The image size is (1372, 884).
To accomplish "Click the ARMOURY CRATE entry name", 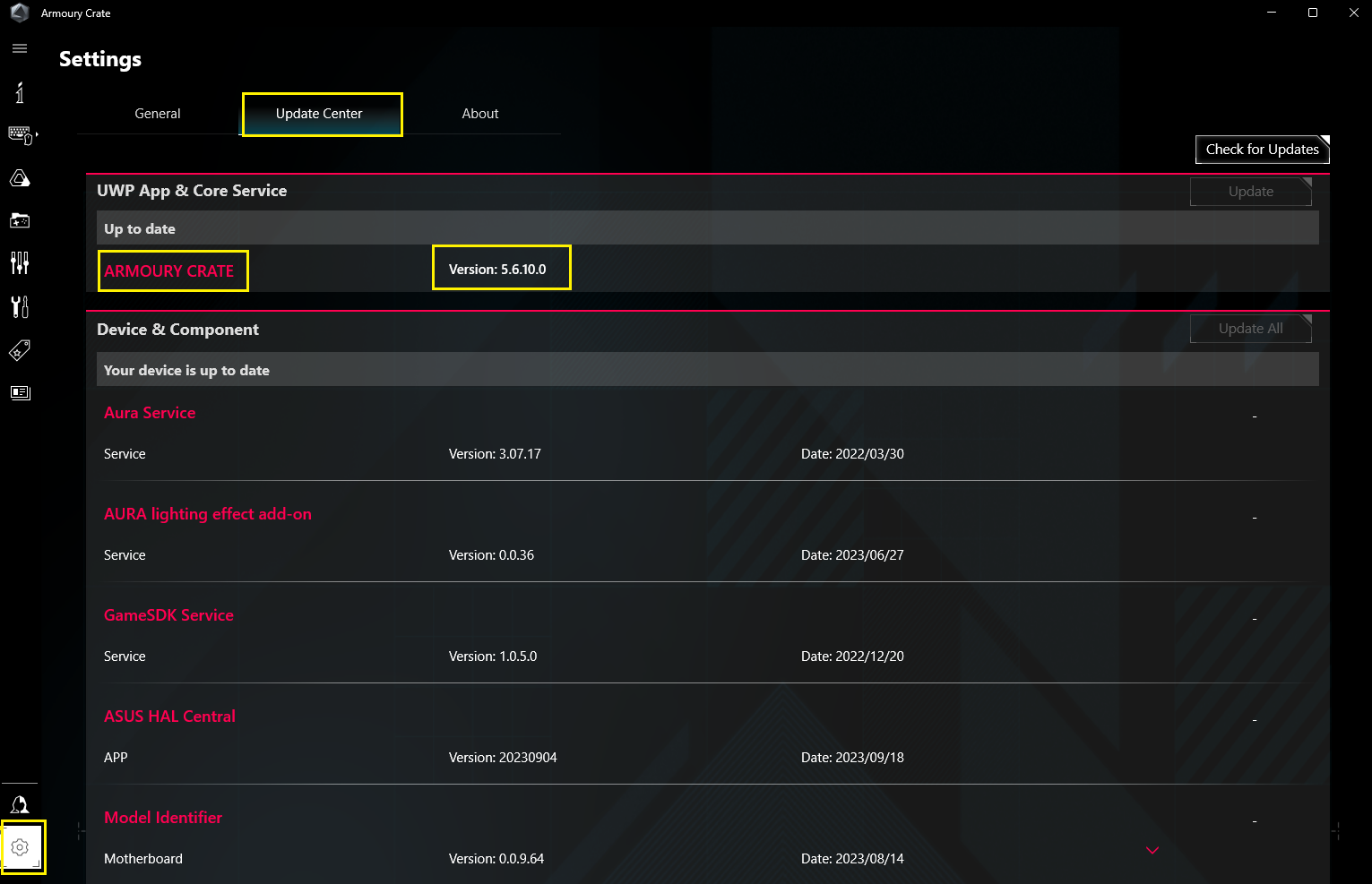I will tap(168, 271).
